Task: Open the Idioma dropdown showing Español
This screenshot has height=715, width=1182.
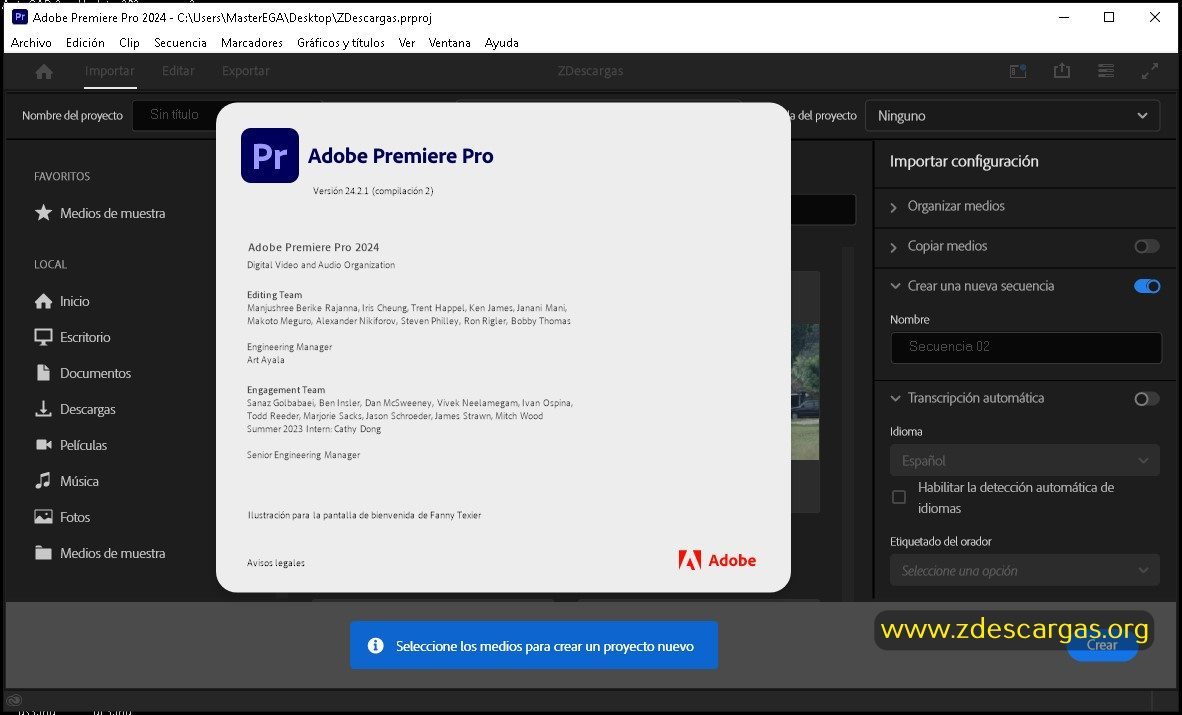Action: [x=1024, y=460]
